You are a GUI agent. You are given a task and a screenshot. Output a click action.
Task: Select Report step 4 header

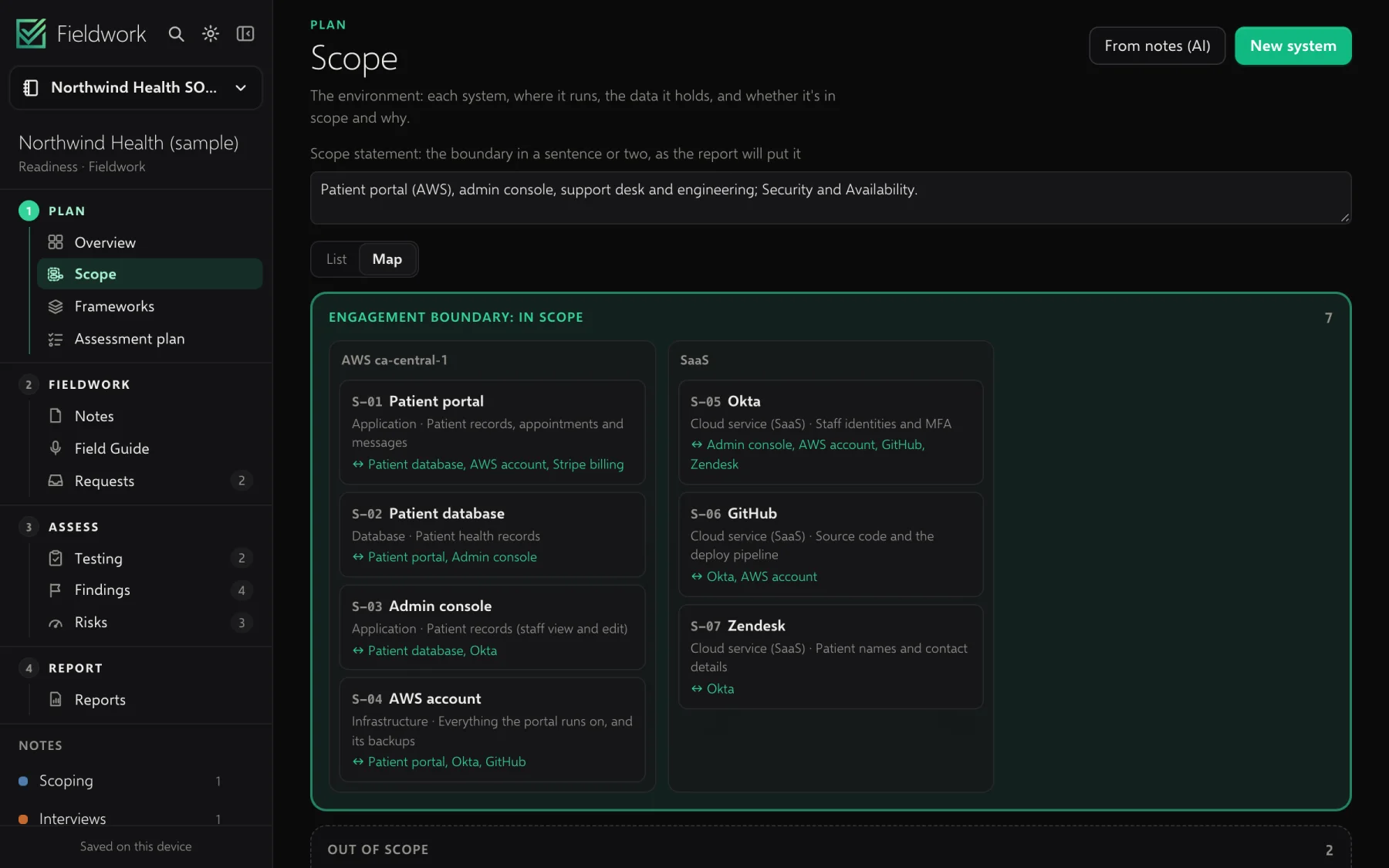click(x=61, y=668)
